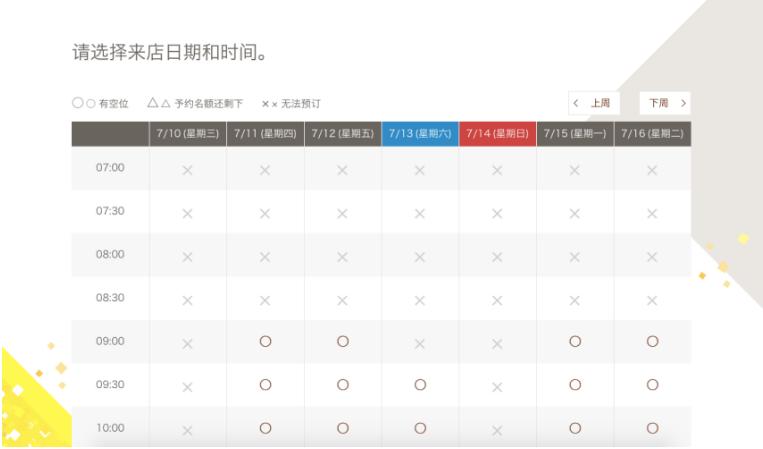
Task: Click unavailable X at 08:00 on 7/14
Action: pos(497,257)
